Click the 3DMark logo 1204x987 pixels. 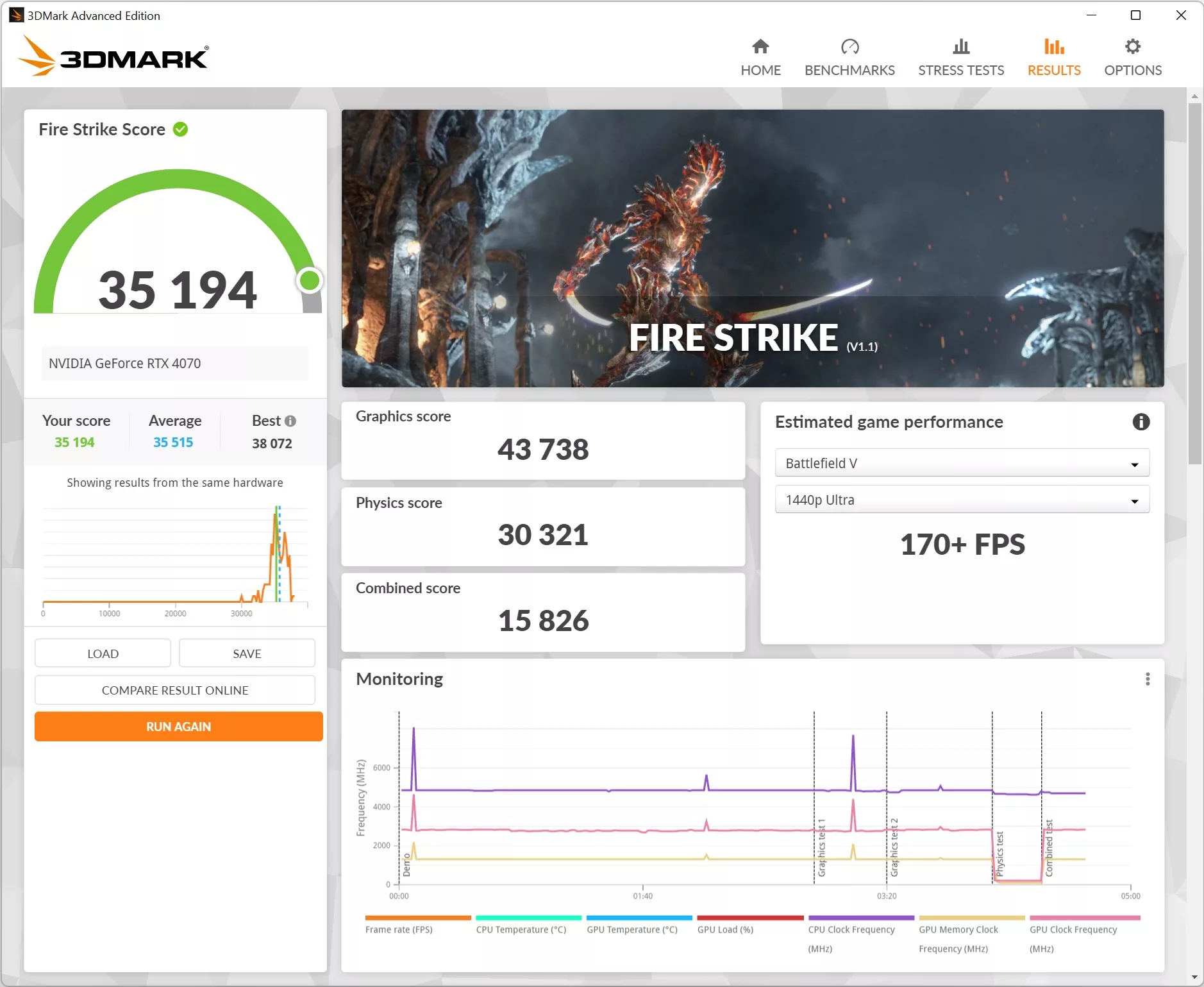[113, 56]
